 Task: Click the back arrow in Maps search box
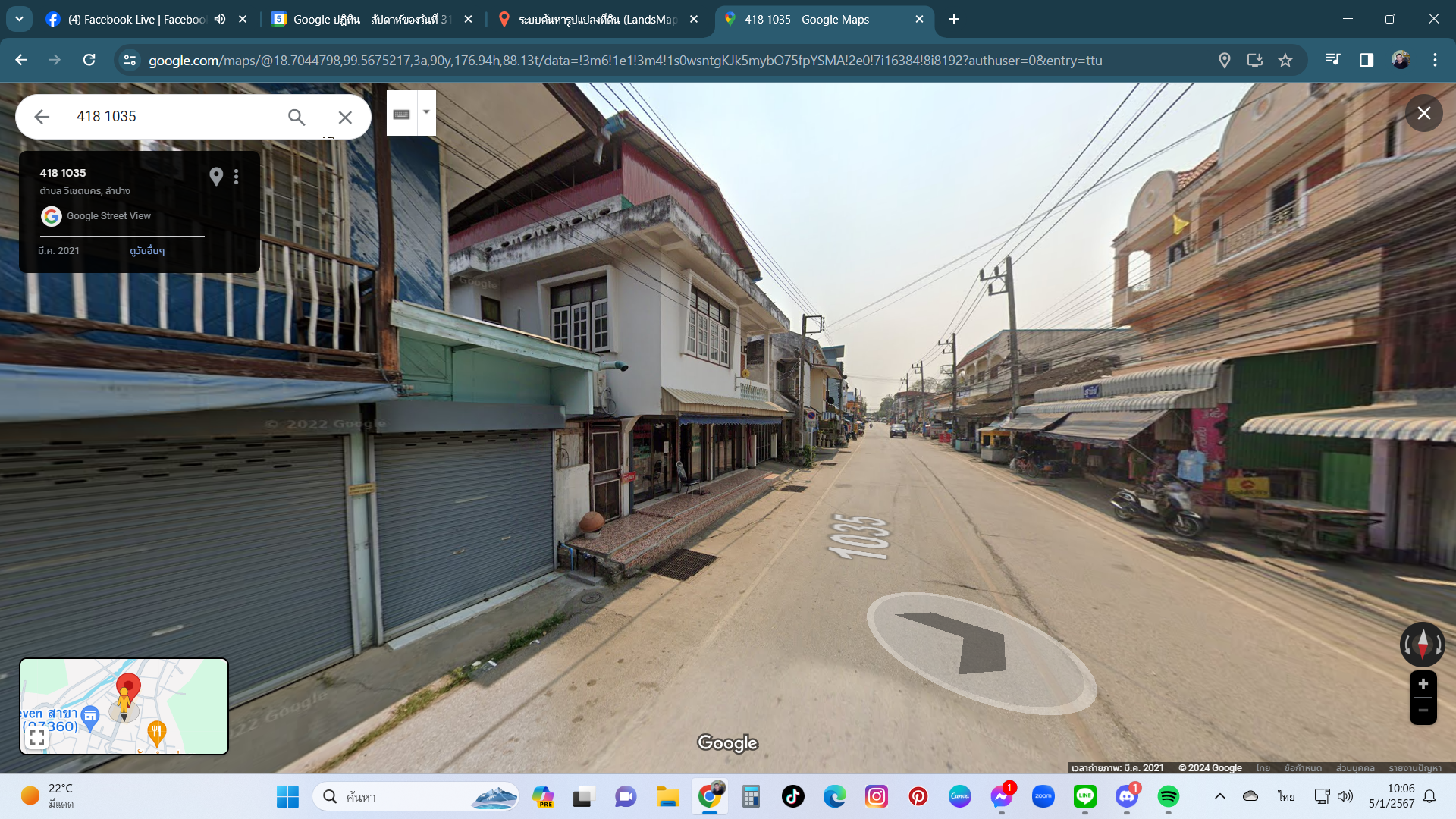pos(42,116)
